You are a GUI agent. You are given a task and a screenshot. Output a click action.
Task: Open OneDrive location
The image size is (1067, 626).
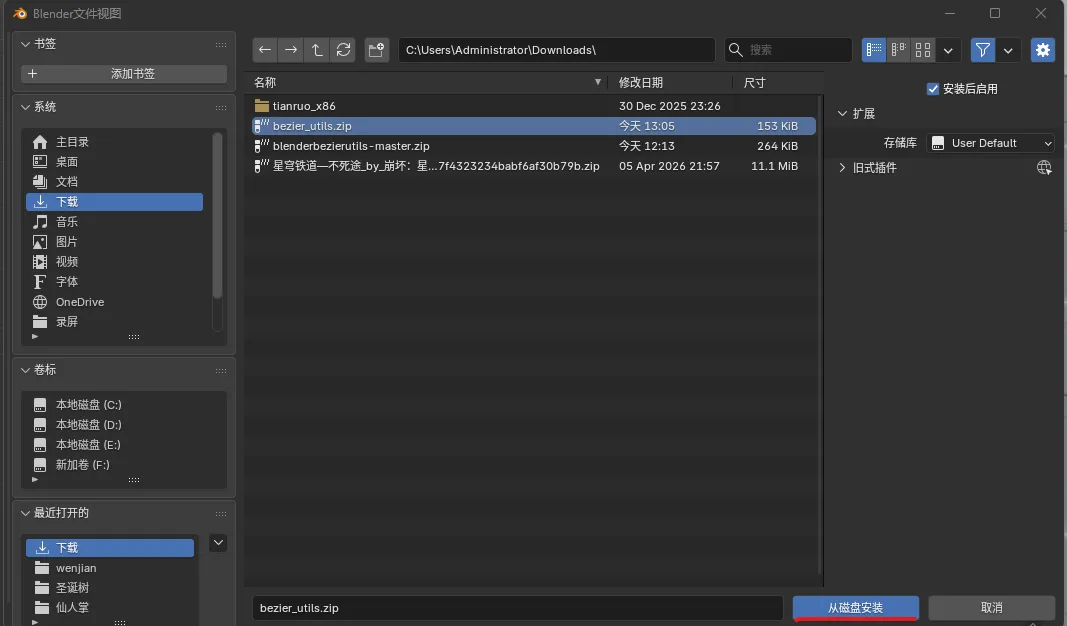click(x=114, y=301)
